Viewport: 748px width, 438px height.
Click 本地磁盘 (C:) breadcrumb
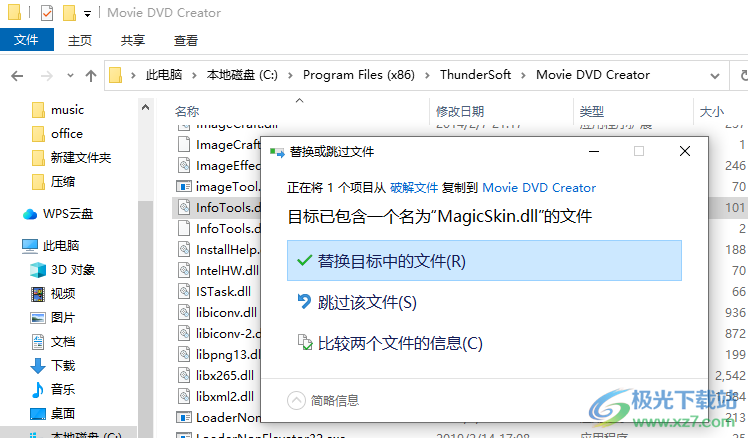(242, 75)
